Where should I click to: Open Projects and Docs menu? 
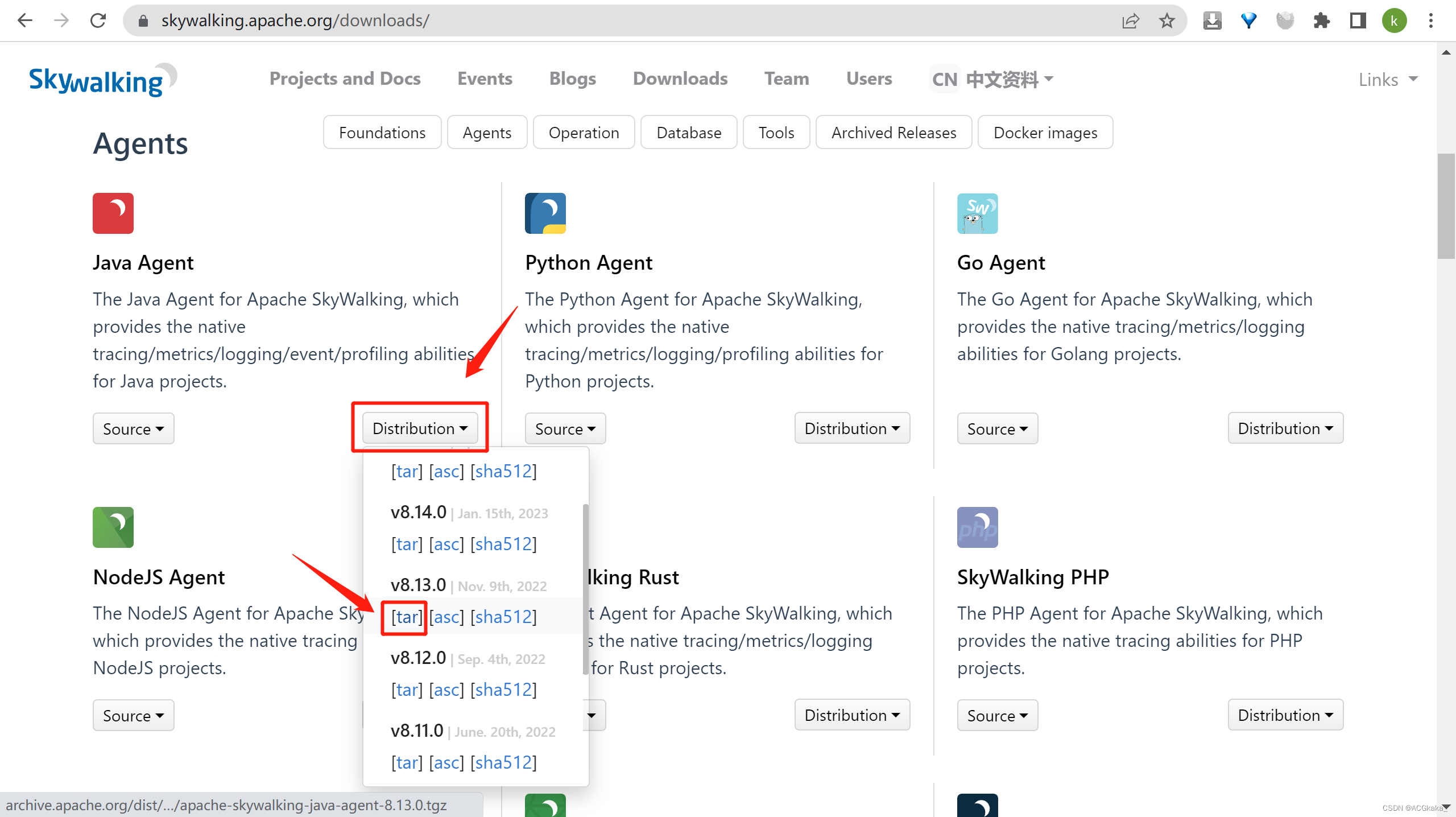345,79
